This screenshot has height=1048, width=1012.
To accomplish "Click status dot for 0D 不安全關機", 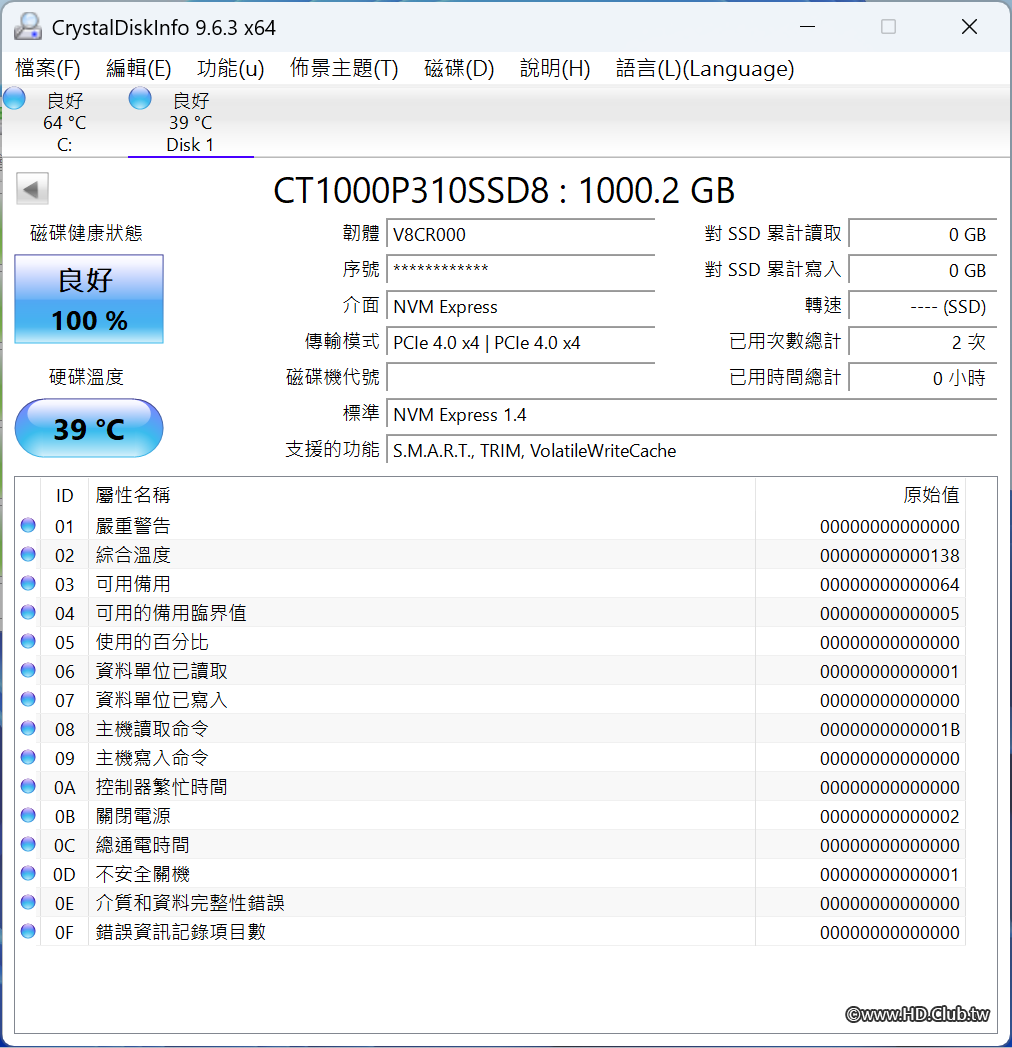I will click(x=28, y=874).
